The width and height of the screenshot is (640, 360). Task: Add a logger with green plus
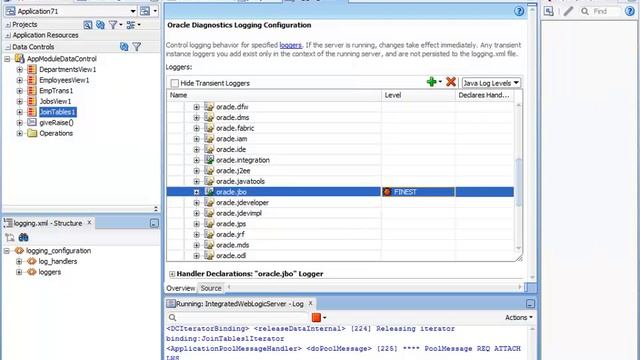coord(431,82)
